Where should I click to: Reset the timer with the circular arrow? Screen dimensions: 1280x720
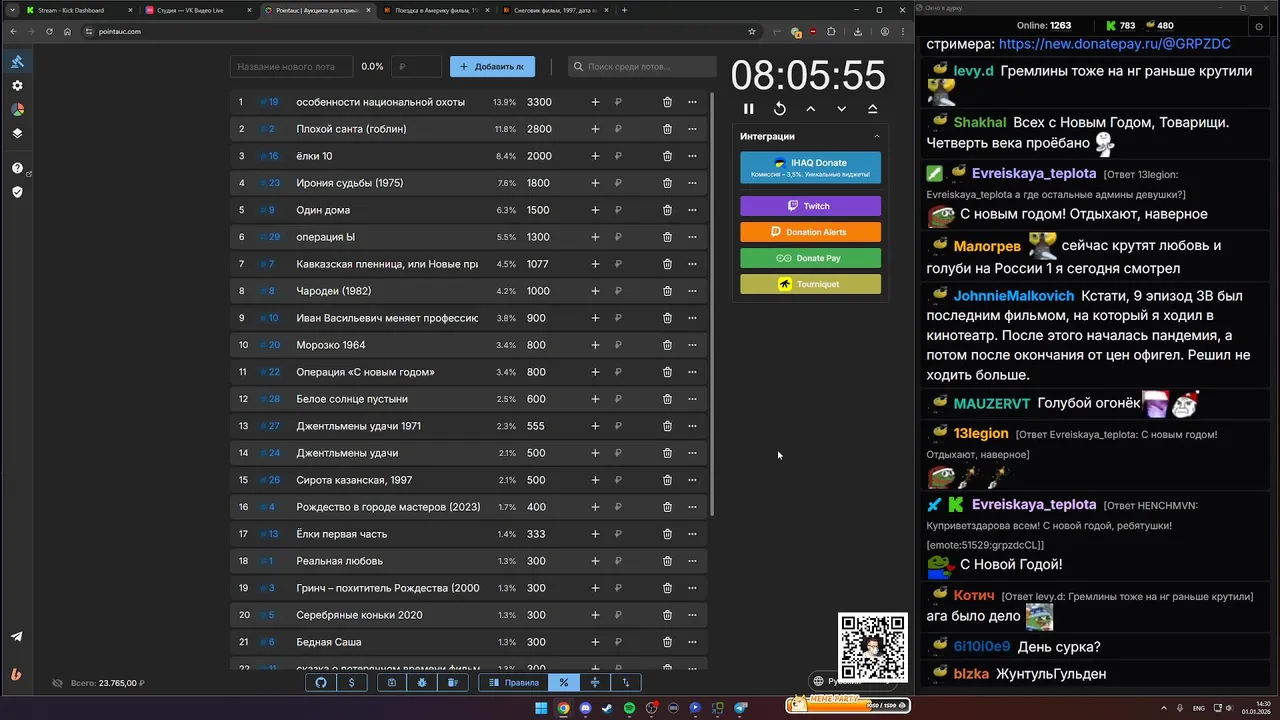tap(780, 109)
